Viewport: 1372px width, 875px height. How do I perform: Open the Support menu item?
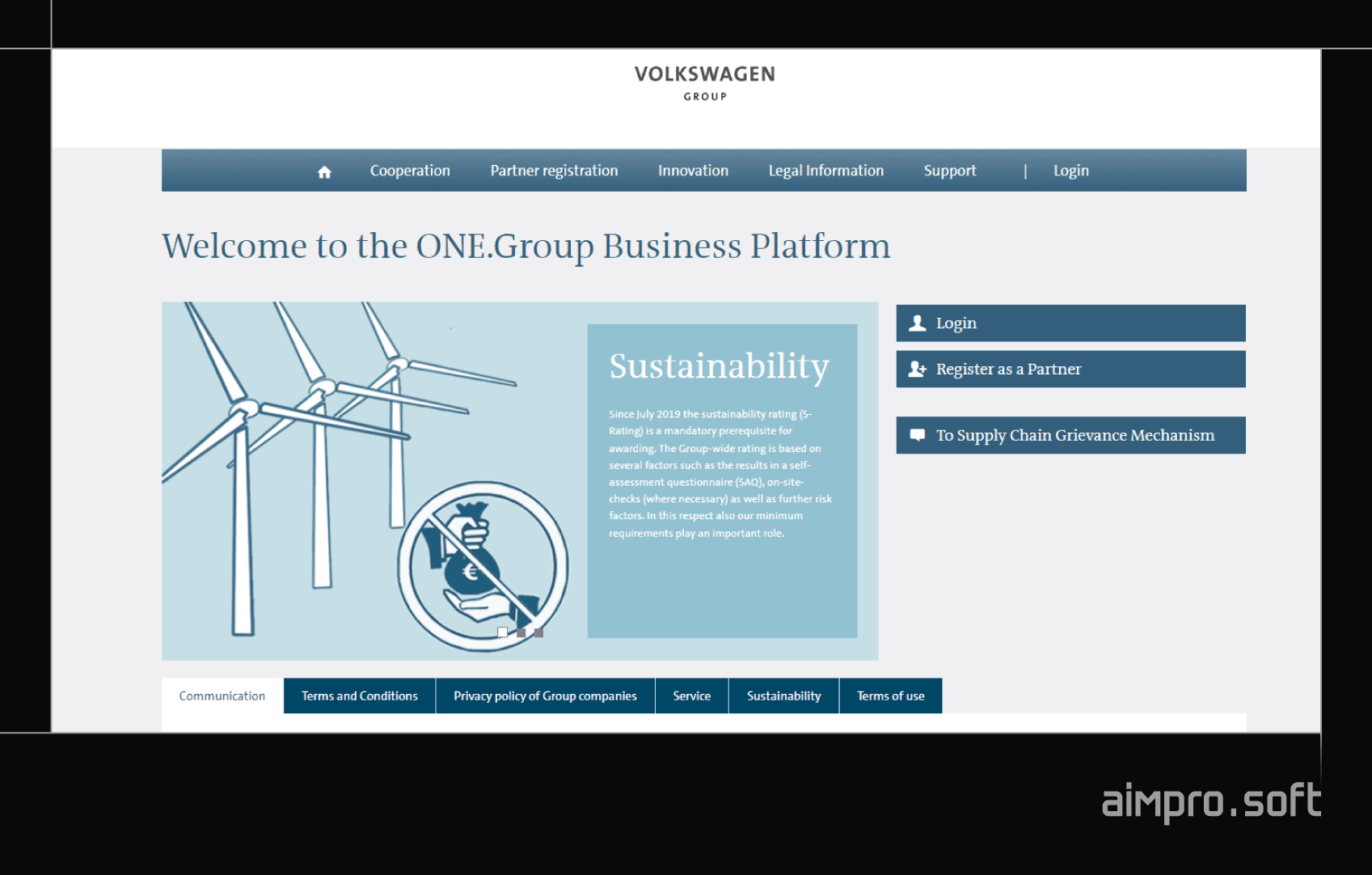[x=950, y=171]
